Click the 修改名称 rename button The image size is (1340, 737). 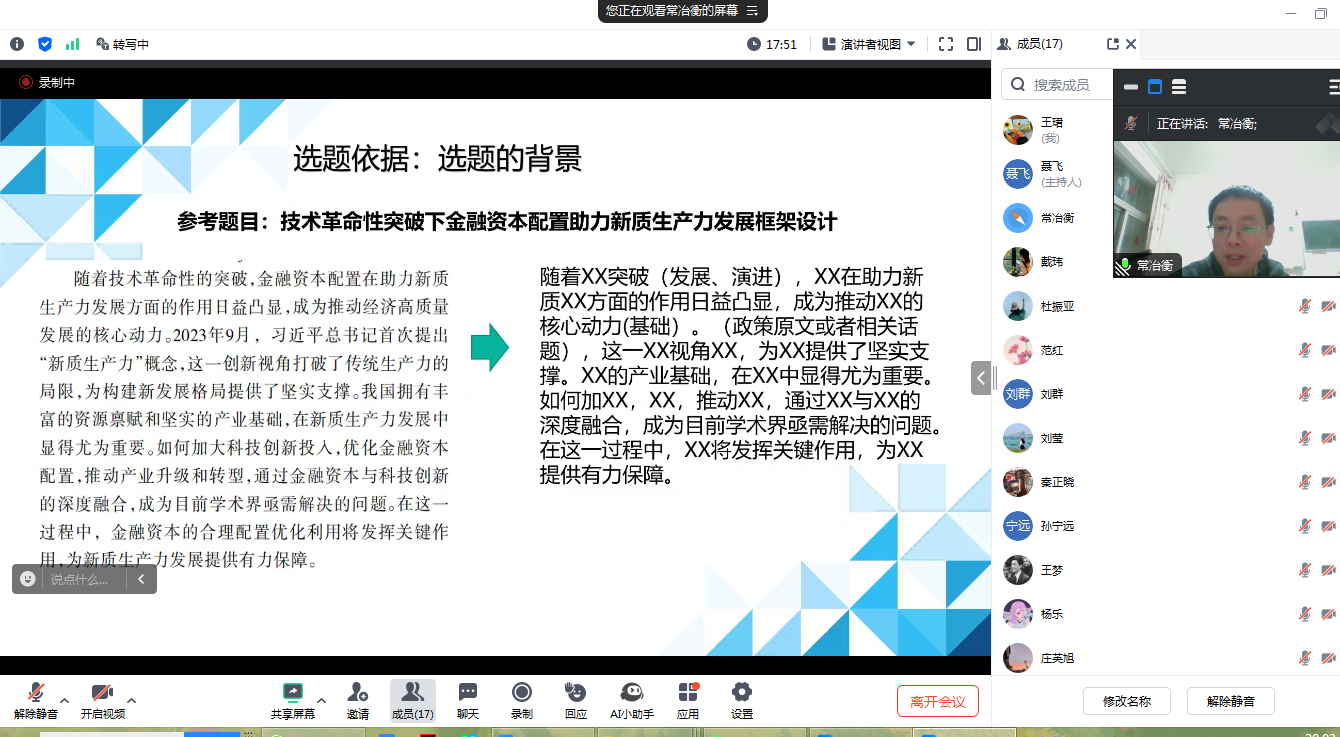click(1126, 701)
